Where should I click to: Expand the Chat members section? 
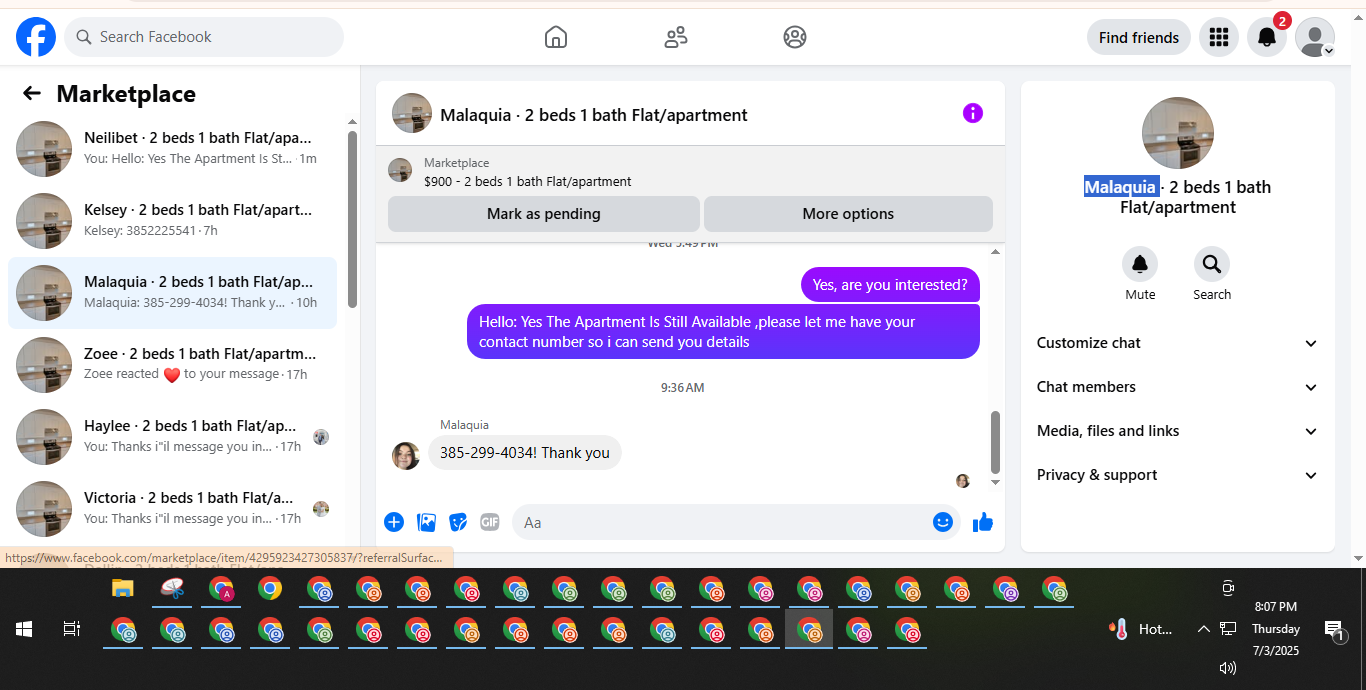1178,387
